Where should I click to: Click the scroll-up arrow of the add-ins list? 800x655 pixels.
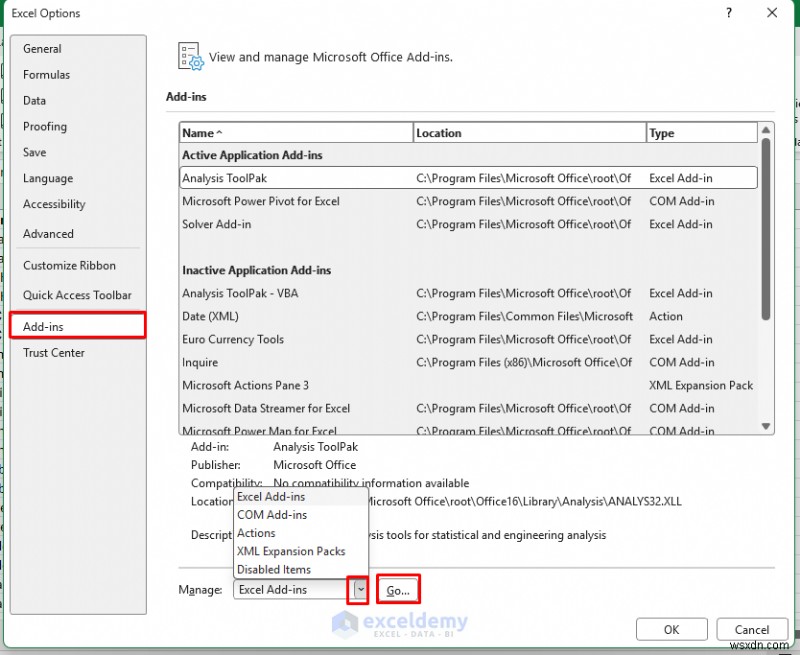765,131
